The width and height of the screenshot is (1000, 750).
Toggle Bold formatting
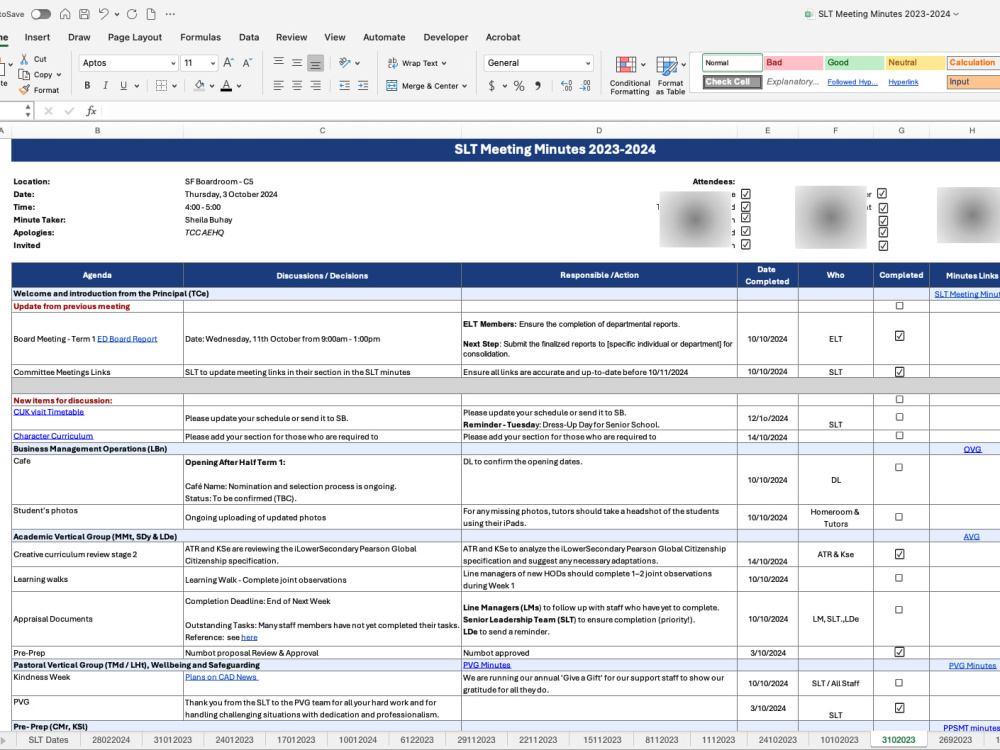click(87, 85)
